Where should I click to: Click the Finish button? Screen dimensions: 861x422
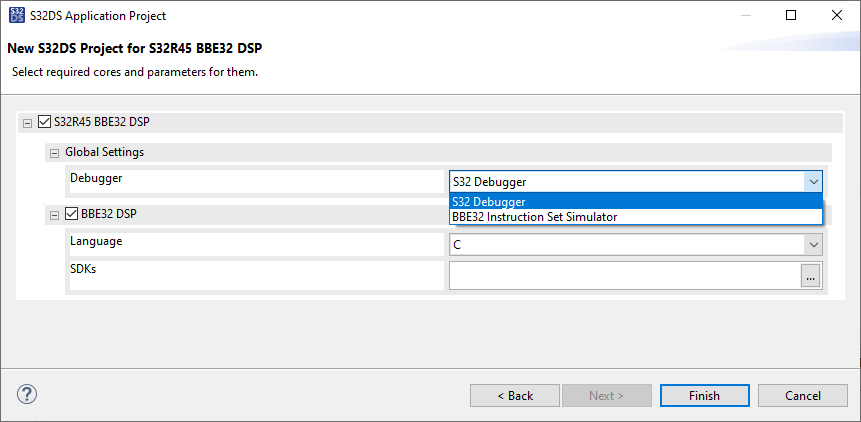(704, 396)
